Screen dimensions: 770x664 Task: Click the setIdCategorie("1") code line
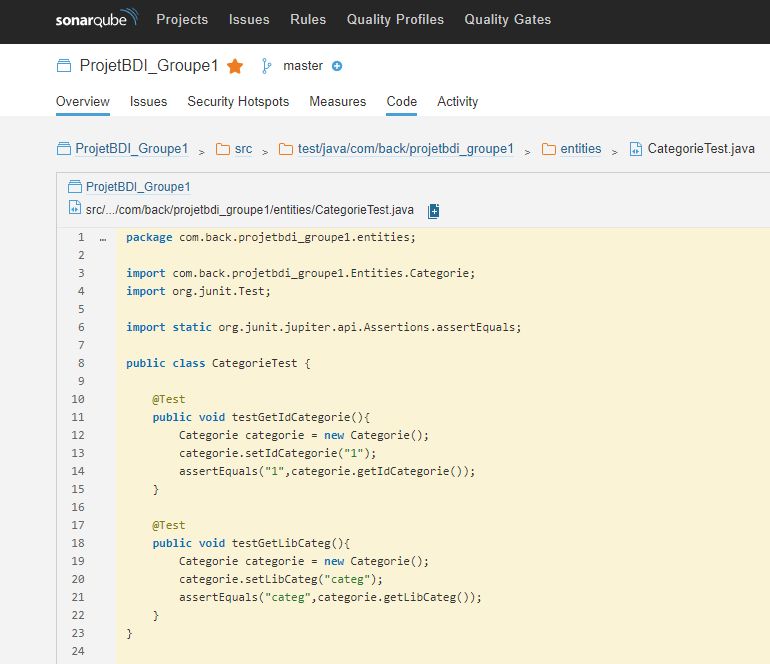point(277,453)
